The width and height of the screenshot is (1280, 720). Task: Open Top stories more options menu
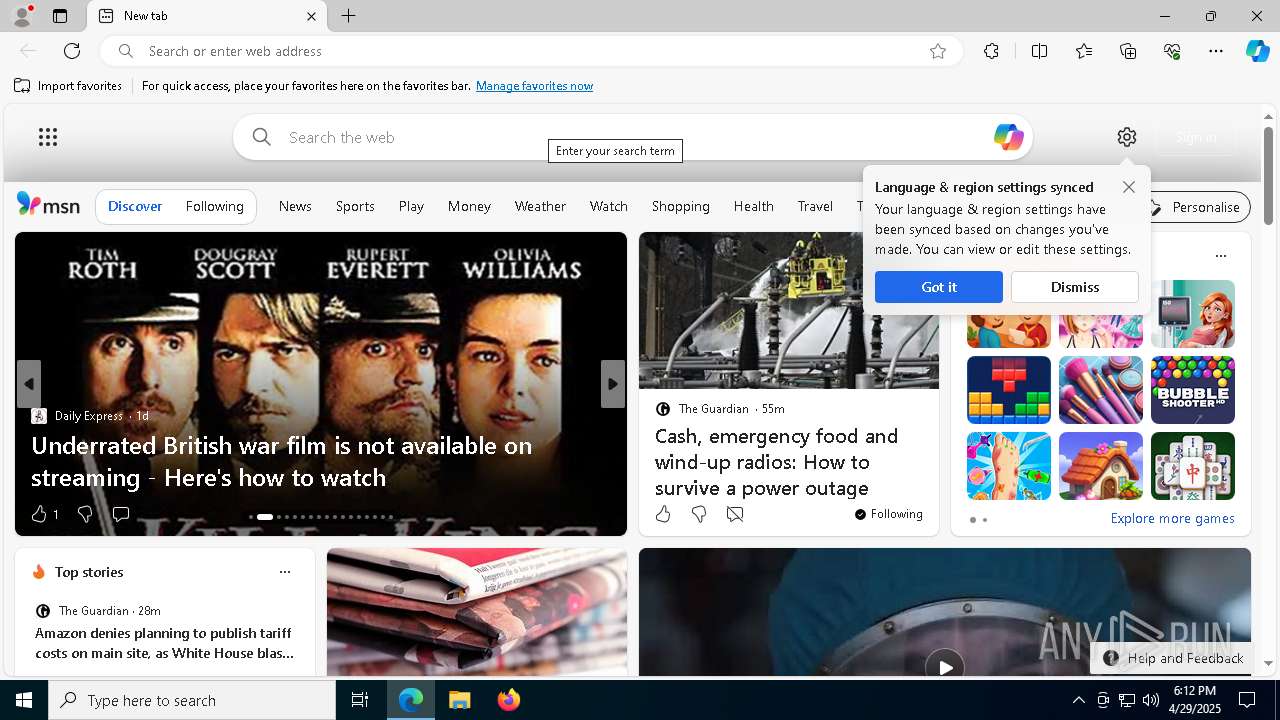pos(285,572)
